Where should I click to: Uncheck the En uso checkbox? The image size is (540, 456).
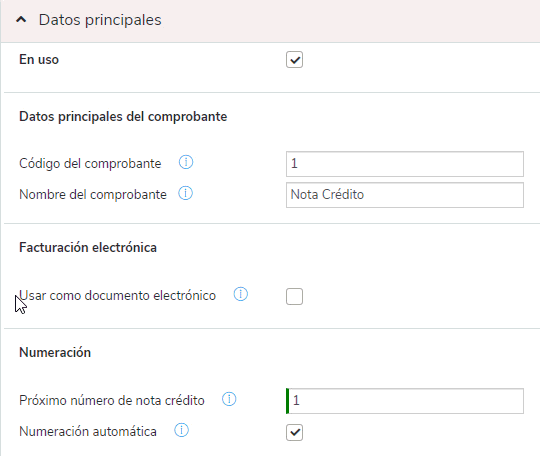pyautogui.click(x=294, y=60)
